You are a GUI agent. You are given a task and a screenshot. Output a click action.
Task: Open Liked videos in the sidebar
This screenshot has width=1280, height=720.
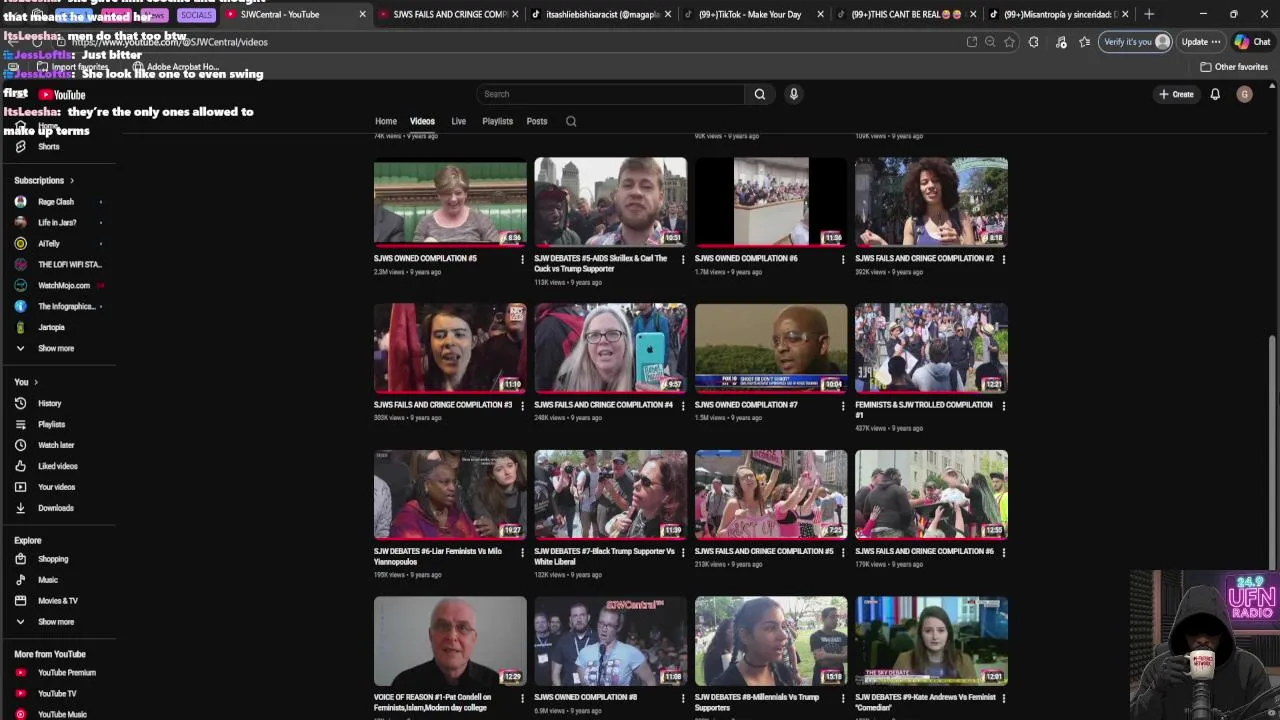pos(57,466)
